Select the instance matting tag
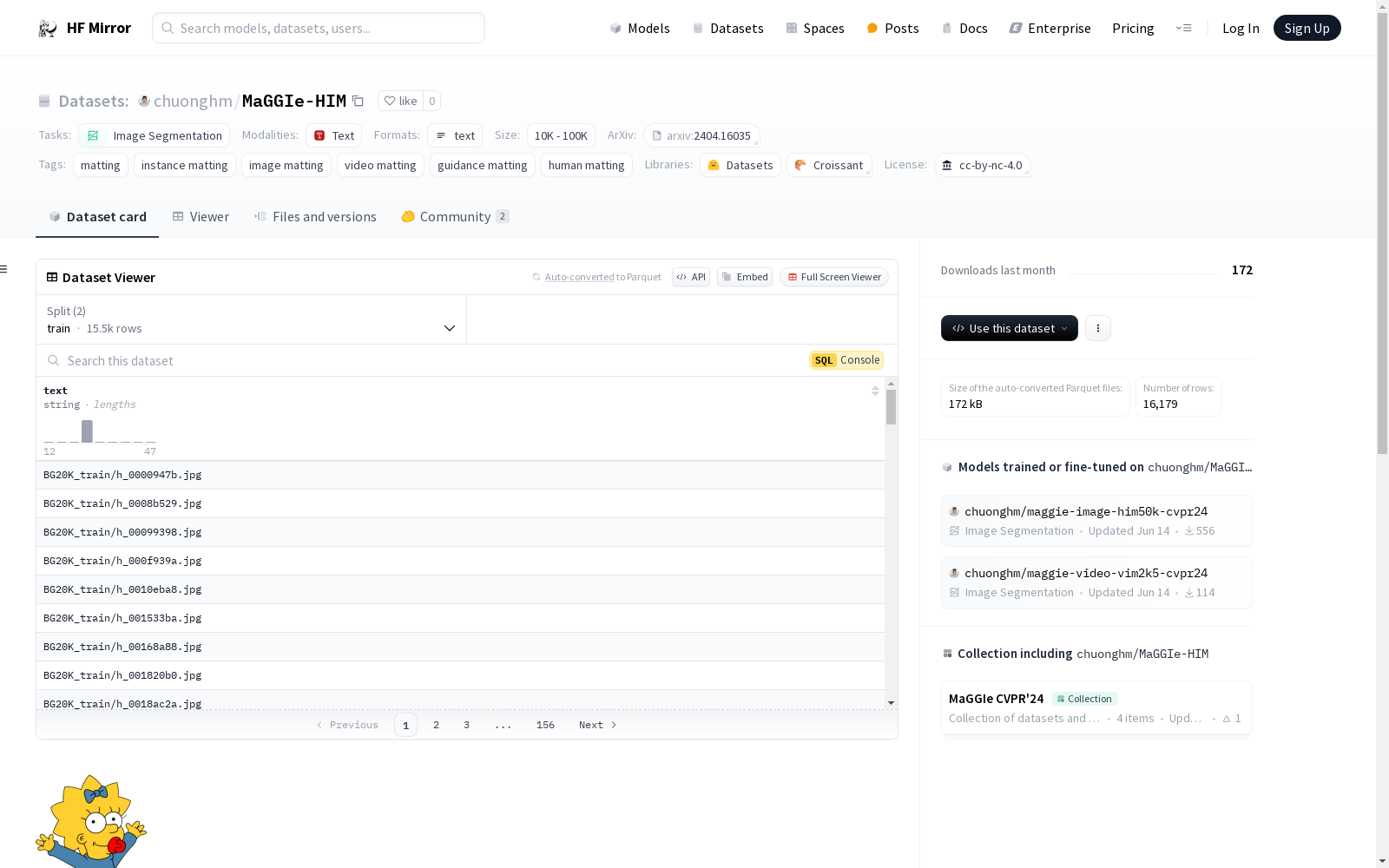1389x868 pixels. tap(184, 165)
